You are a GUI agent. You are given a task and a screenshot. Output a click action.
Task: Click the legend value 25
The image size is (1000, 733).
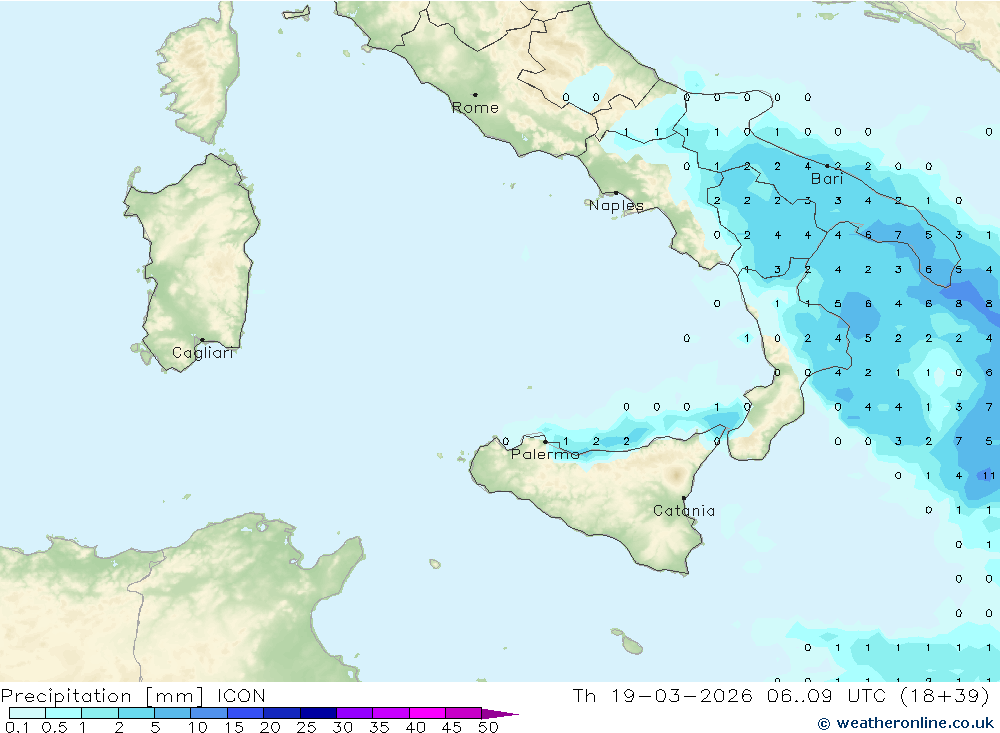click(307, 727)
